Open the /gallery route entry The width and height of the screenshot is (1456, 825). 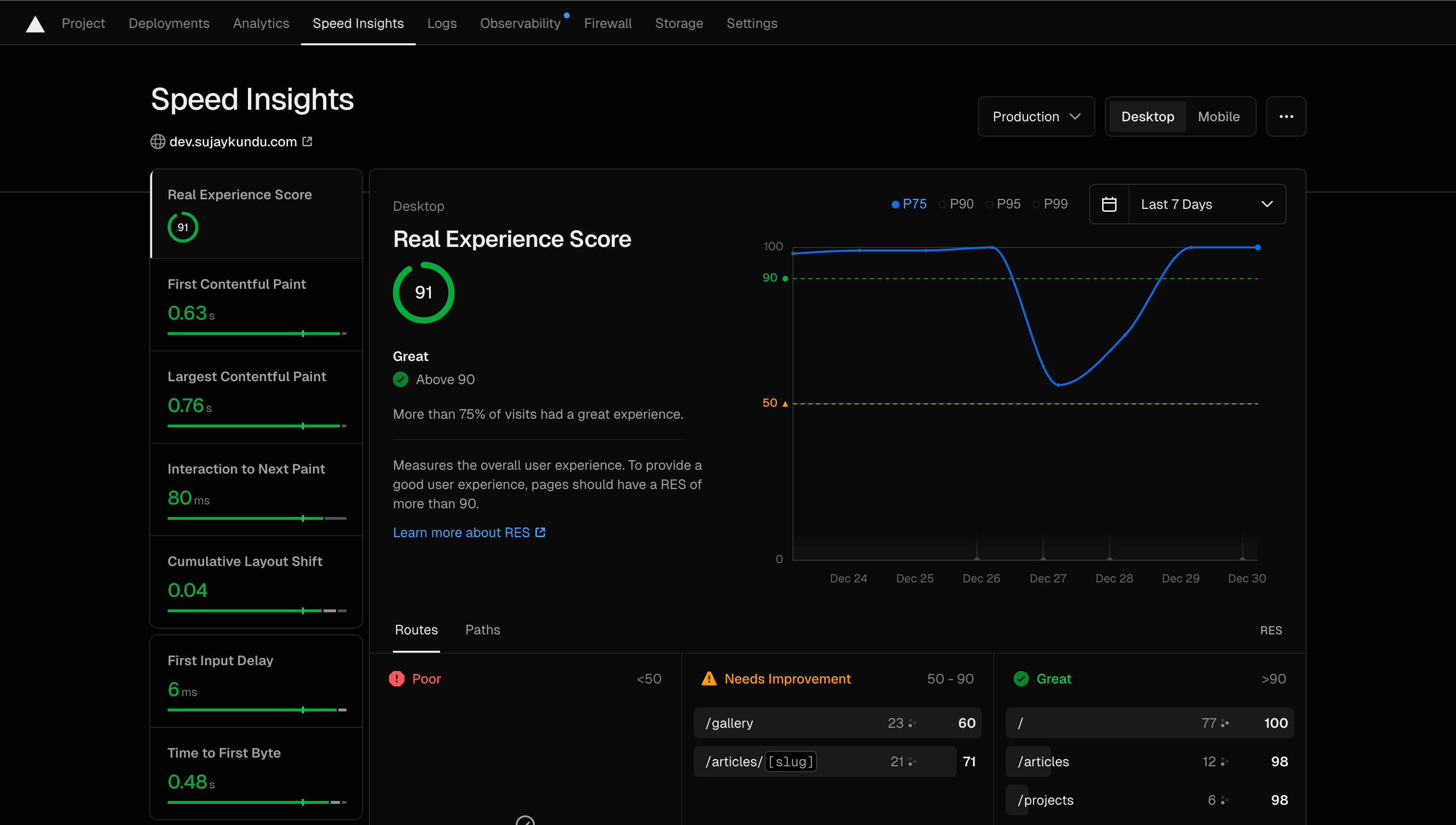[x=838, y=723]
